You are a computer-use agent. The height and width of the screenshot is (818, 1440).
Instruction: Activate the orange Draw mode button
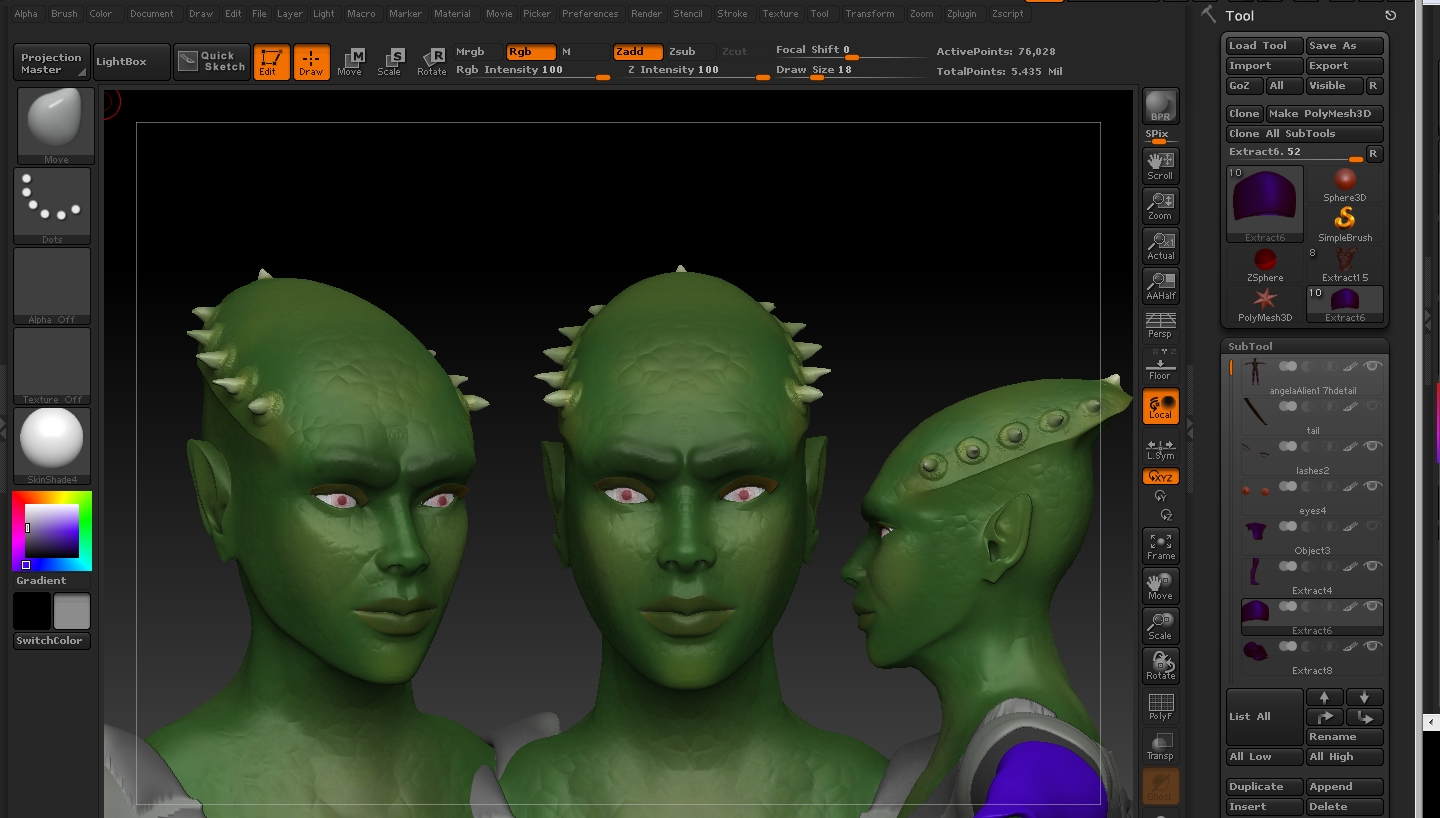point(311,62)
